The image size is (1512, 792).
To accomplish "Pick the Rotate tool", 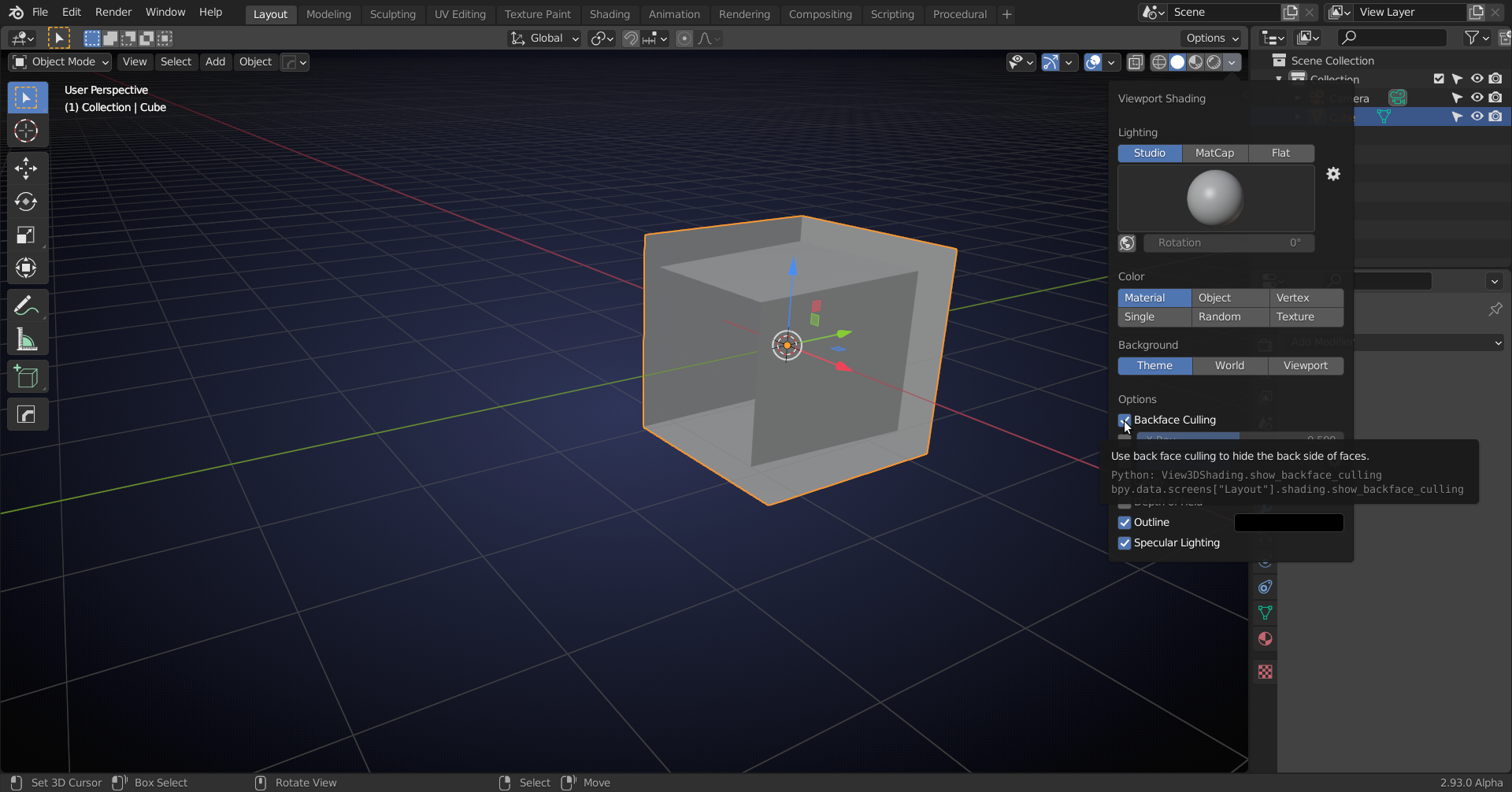I will click(x=27, y=202).
